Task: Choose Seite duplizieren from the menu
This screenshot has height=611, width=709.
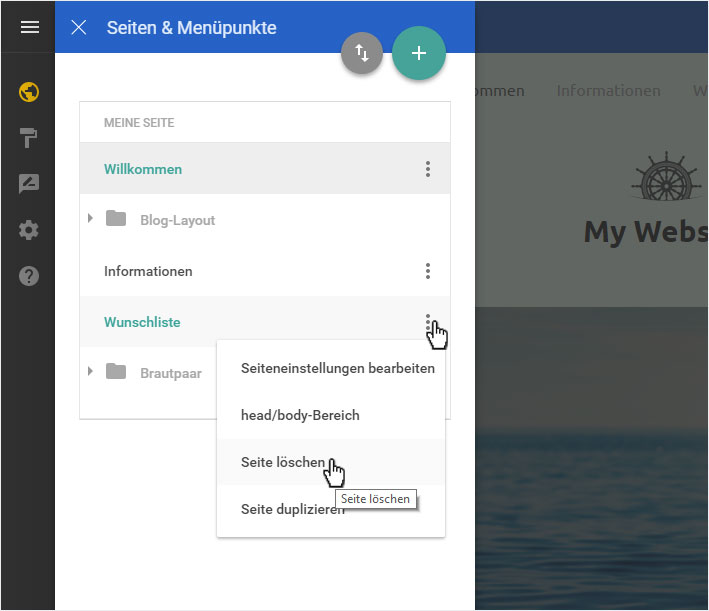Action: (331, 509)
